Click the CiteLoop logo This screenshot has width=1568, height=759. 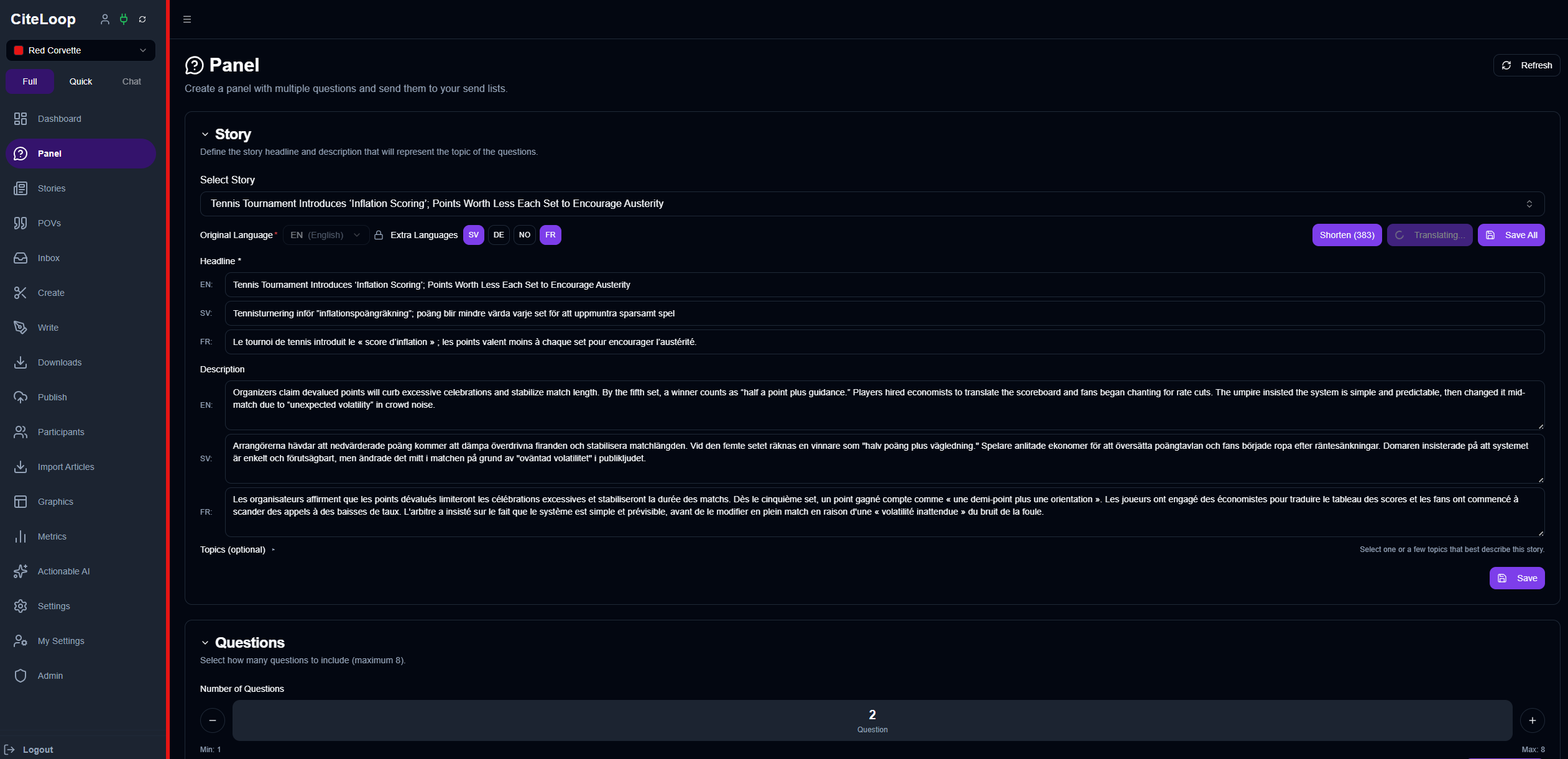coord(43,19)
